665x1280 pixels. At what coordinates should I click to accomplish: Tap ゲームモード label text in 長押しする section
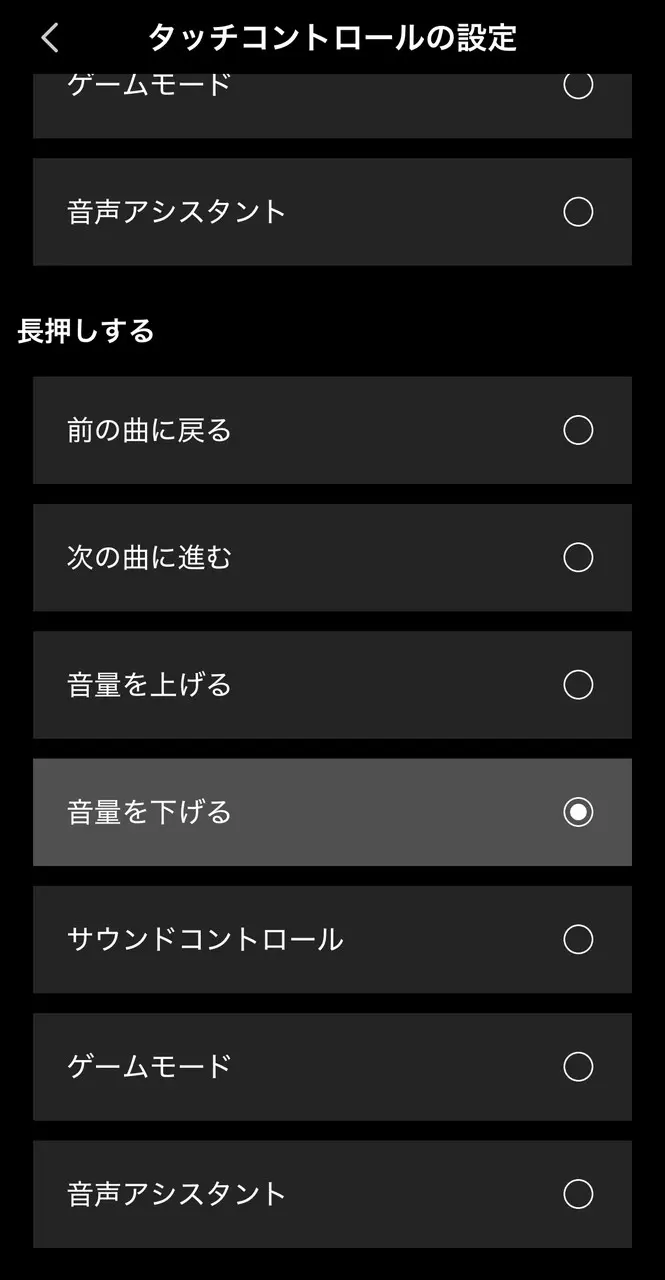(149, 1067)
